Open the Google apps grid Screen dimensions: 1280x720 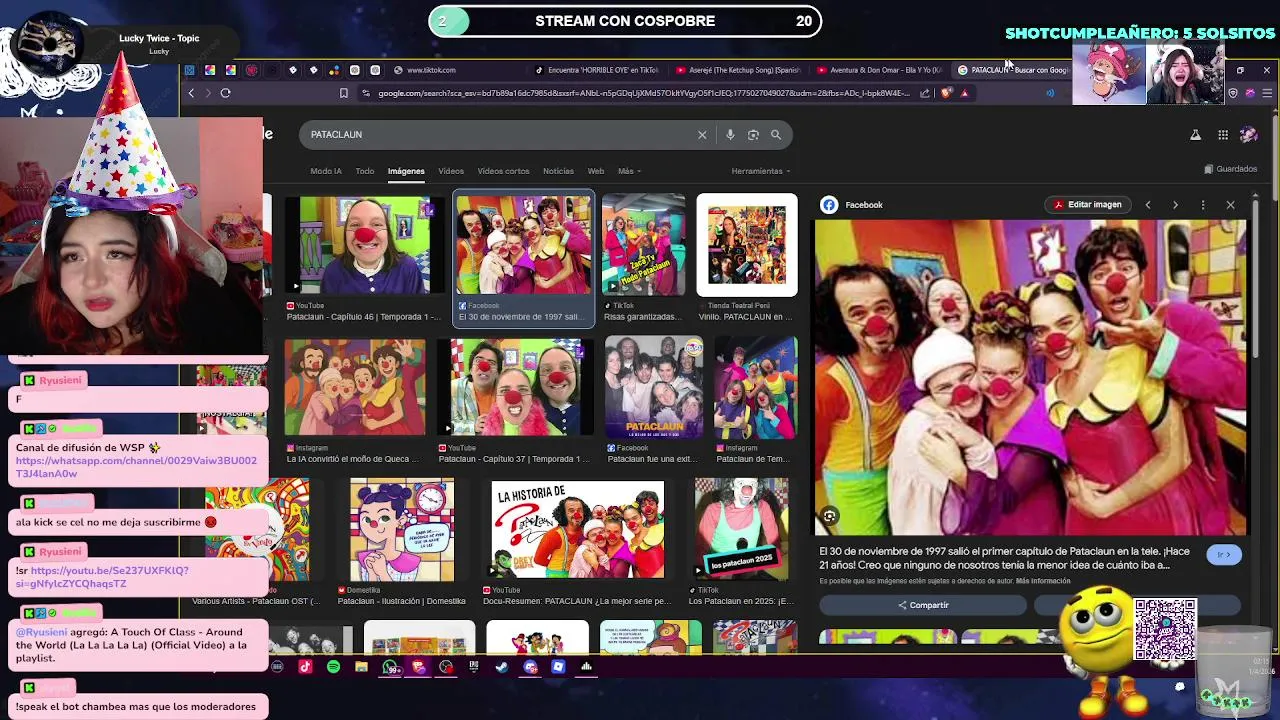point(1222,135)
